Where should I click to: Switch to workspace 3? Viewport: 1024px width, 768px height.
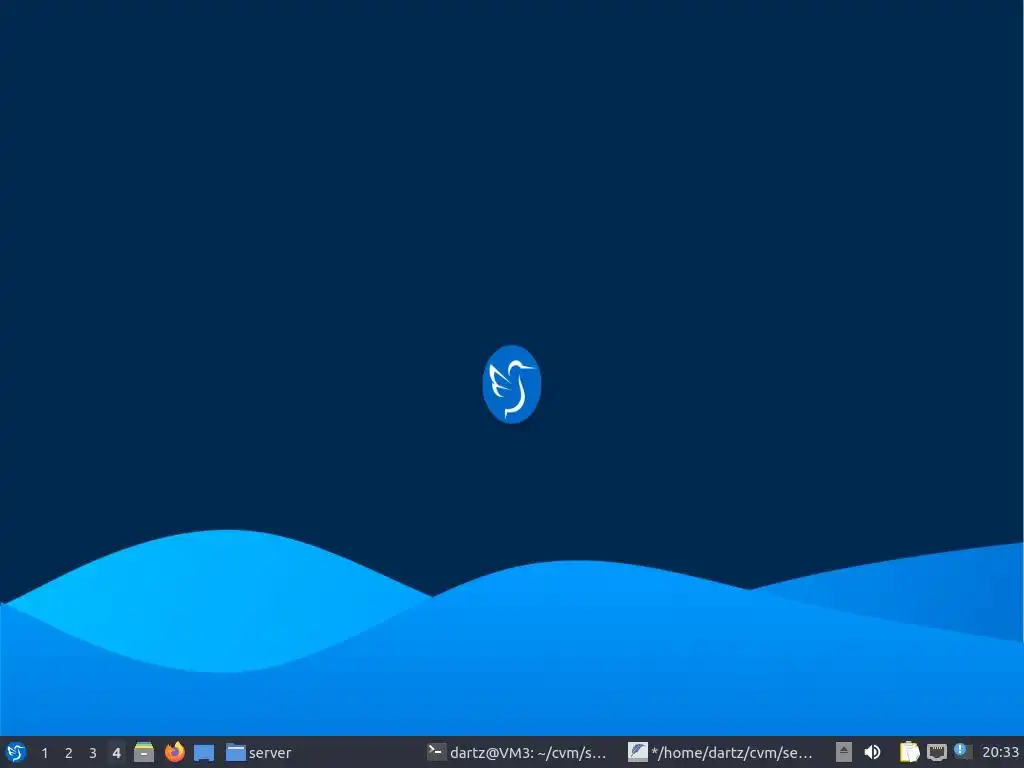click(x=93, y=753)
